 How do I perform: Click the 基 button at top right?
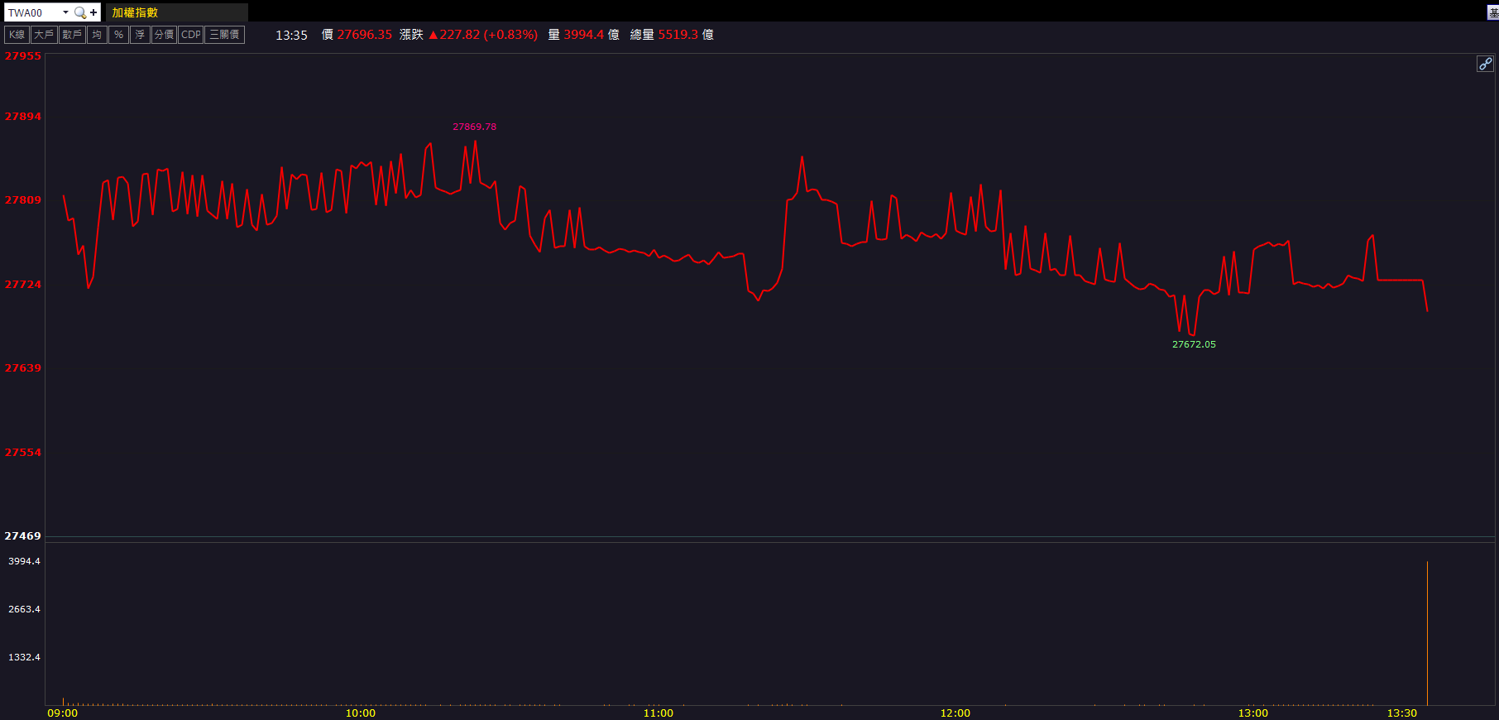(x=1493, y=13)
